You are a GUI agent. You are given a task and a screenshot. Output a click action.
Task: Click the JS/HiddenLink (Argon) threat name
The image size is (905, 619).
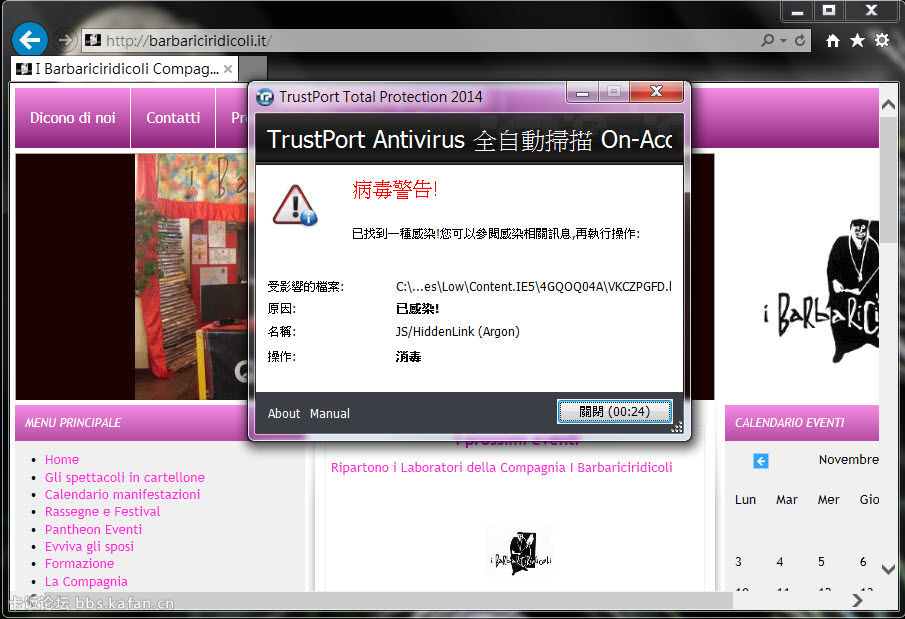click(x=458, y=331)
